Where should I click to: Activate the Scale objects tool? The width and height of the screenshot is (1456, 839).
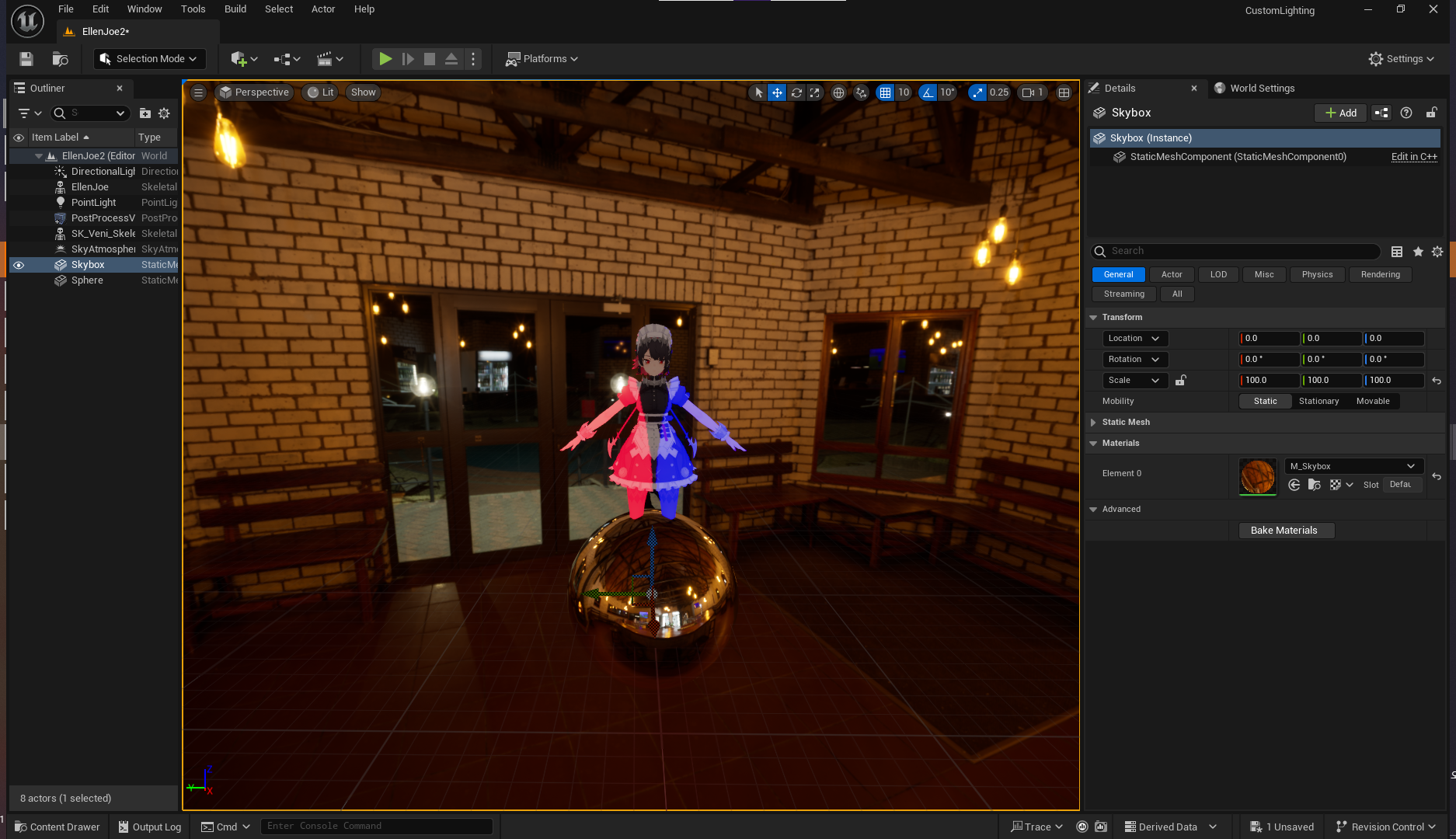814,92
